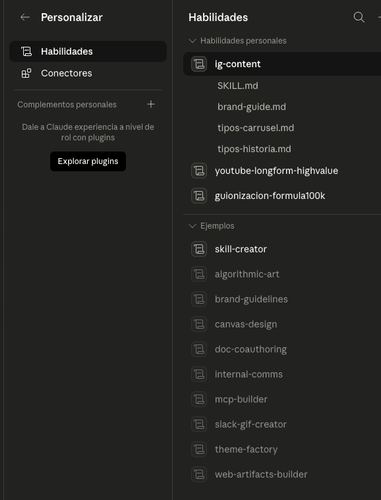Image resolution: width=381 pixels, height=500 pixels.
Task: Click the Explorar plugins button
Action: 88,161
